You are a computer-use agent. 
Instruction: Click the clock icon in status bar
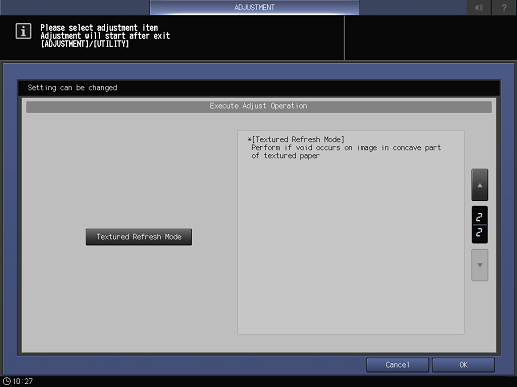[x=7, y=381]
